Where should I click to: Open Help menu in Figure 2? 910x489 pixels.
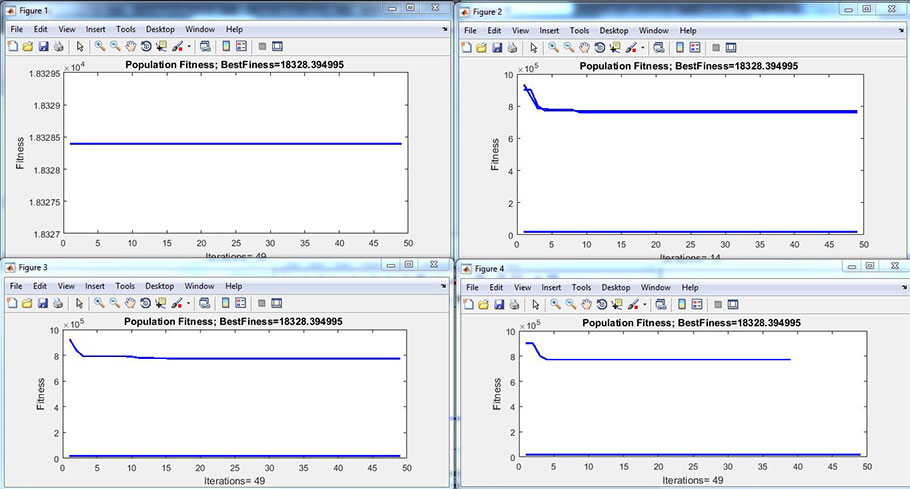click(688, 31)
